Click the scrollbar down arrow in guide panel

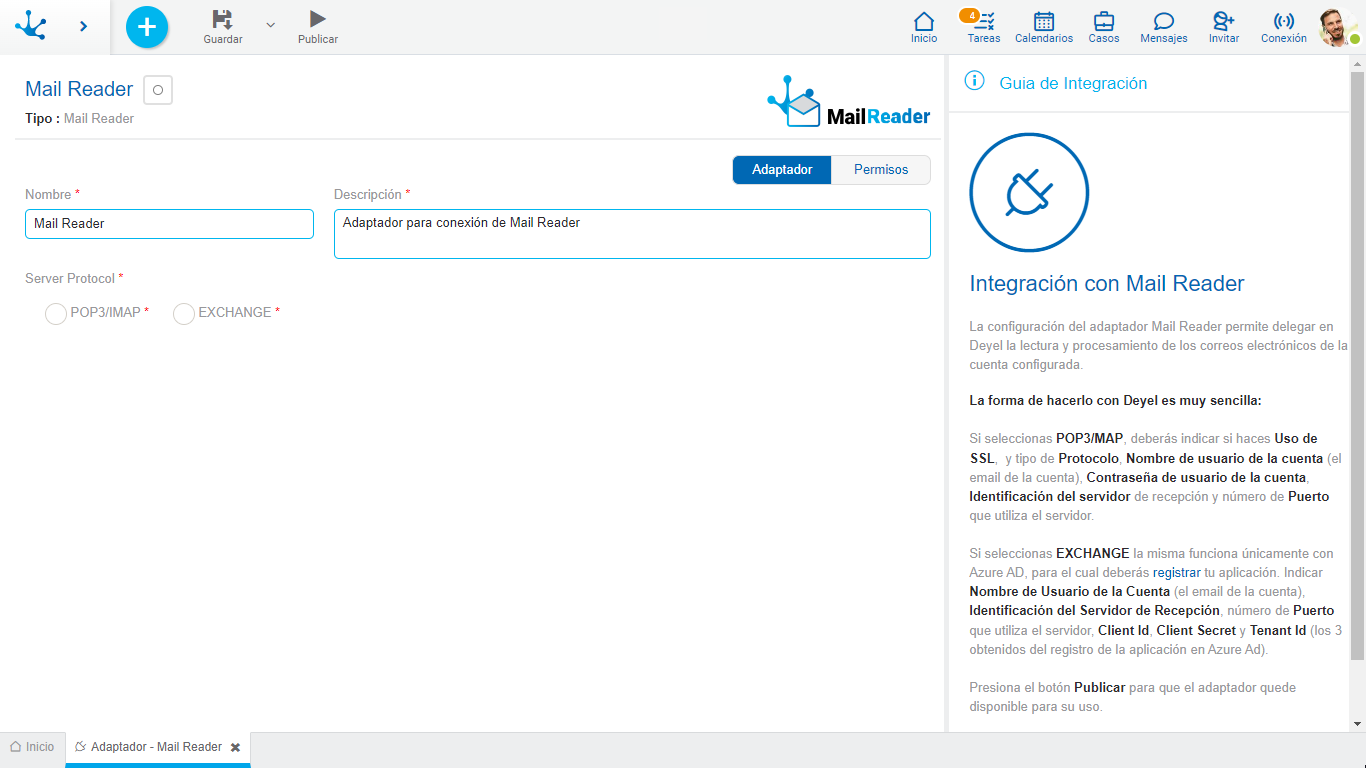tap(1357, 724)
